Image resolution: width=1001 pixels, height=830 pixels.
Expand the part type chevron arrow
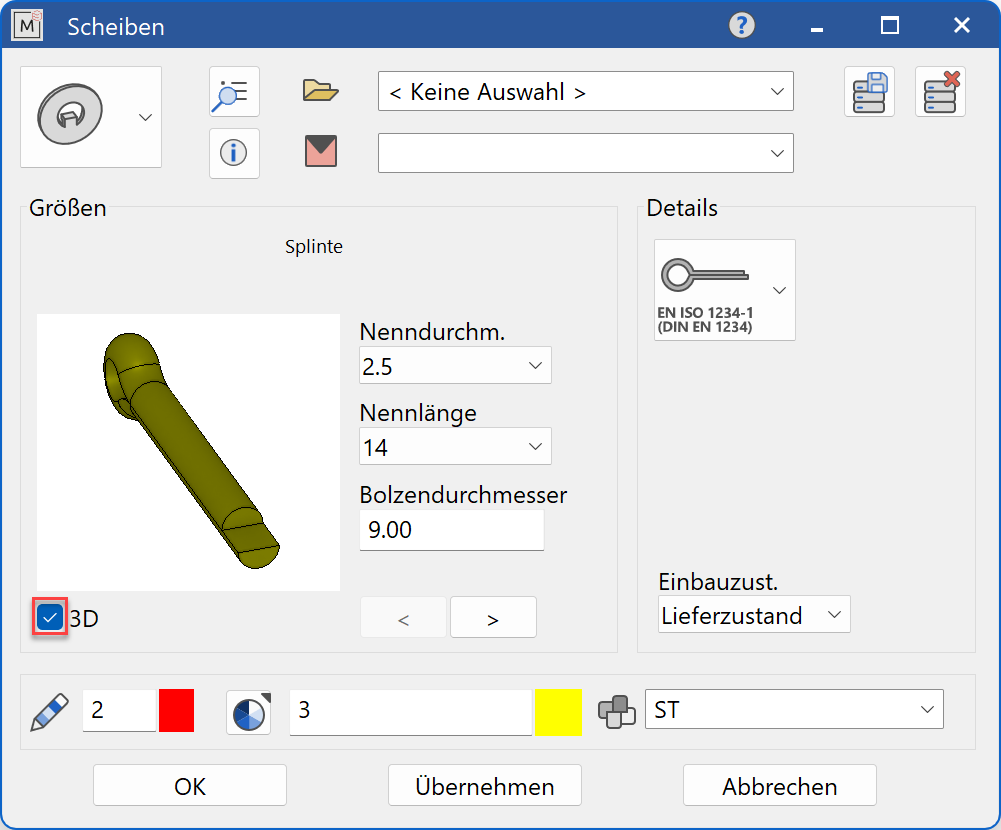(x=146, y=117)
